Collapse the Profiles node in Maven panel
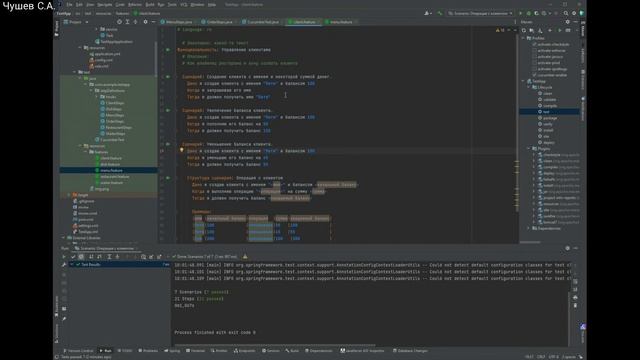This screenshot has height=360, width=640. 523,38
